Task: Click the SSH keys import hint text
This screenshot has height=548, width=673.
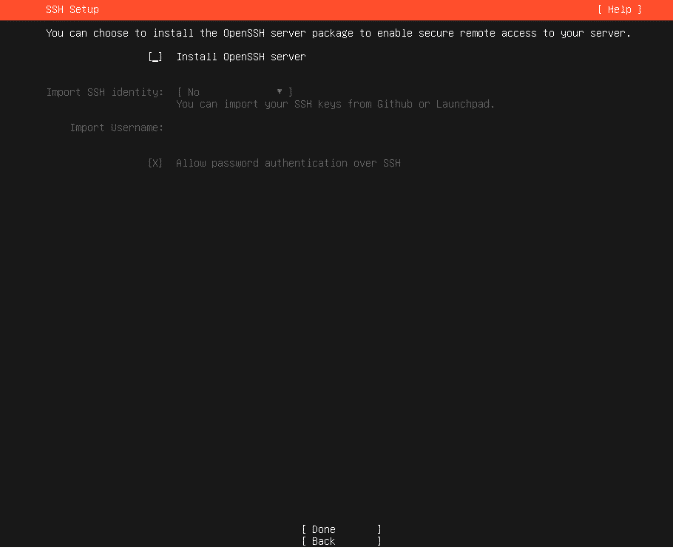Action: pos(335,104)
